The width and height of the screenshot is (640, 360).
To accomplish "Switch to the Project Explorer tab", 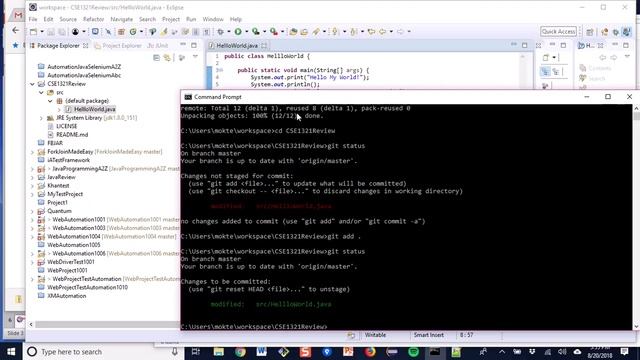I will 118,46.
